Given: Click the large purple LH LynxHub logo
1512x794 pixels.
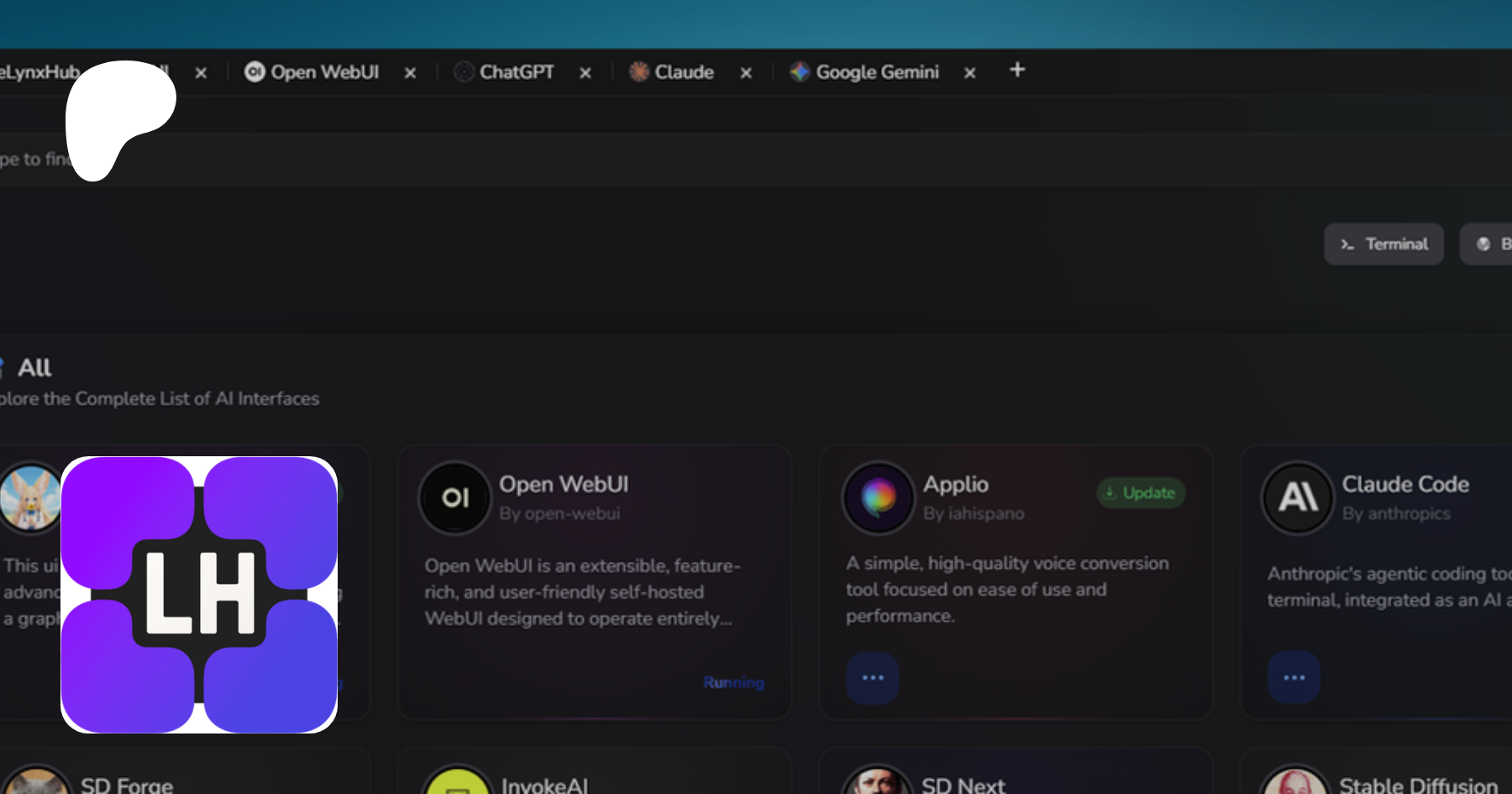Looking at the screenshot, I should [x=199, y=595].
